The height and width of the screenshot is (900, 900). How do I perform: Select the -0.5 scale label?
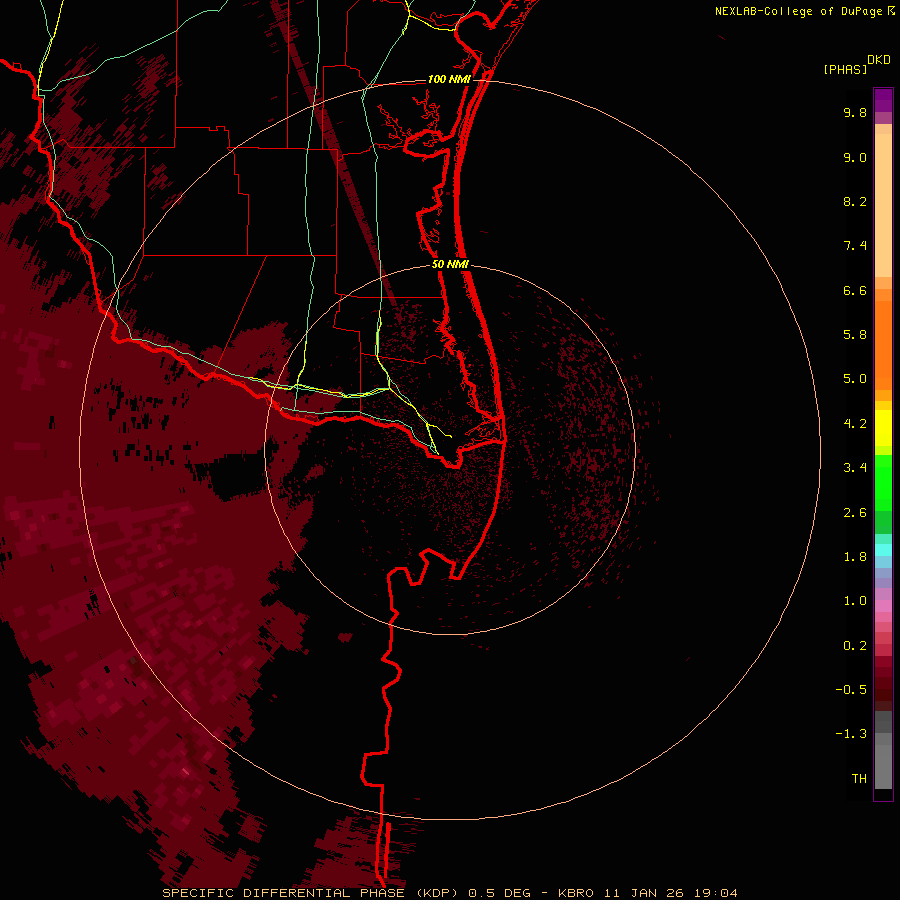pyautogui.click(x=851, y=690)
